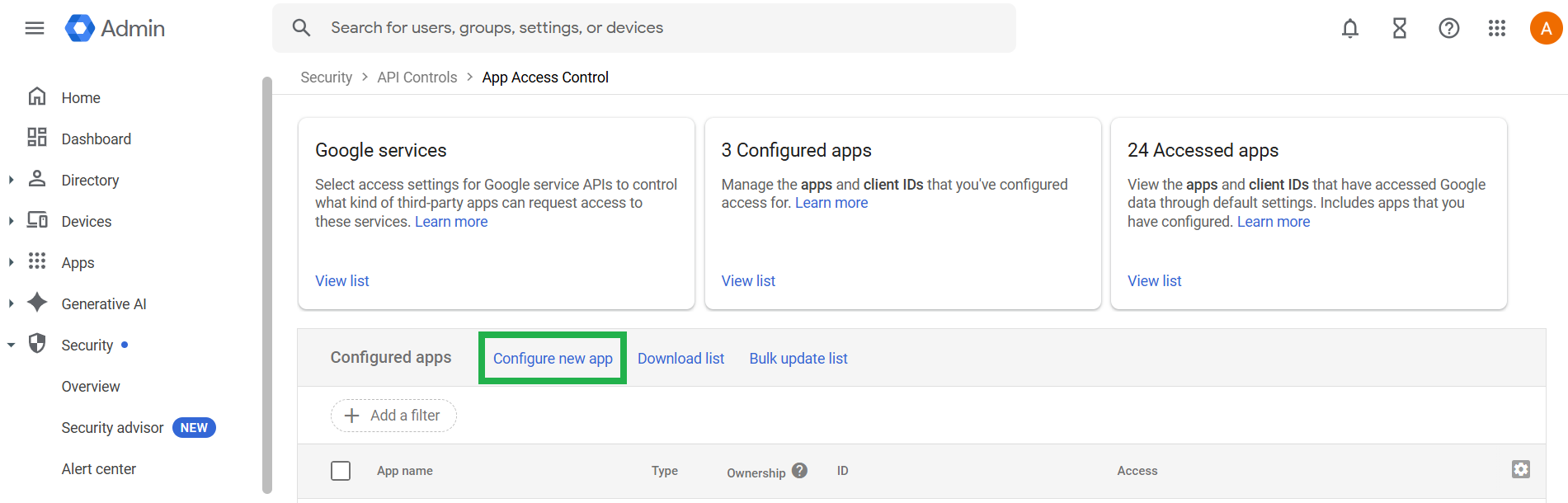1568x503 pixels.
Task: Open the table column settings gear
Action: pyautogui.click(x=1521, y=469)
